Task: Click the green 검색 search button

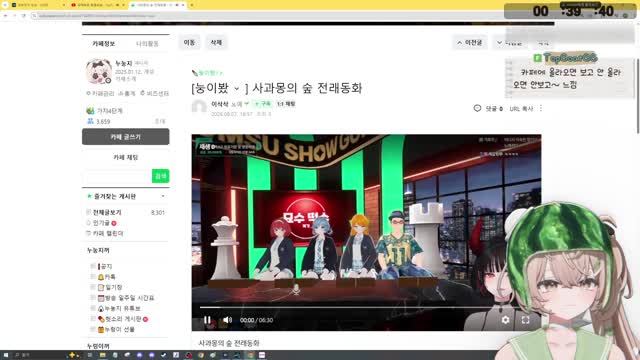Action: (160, 176)
